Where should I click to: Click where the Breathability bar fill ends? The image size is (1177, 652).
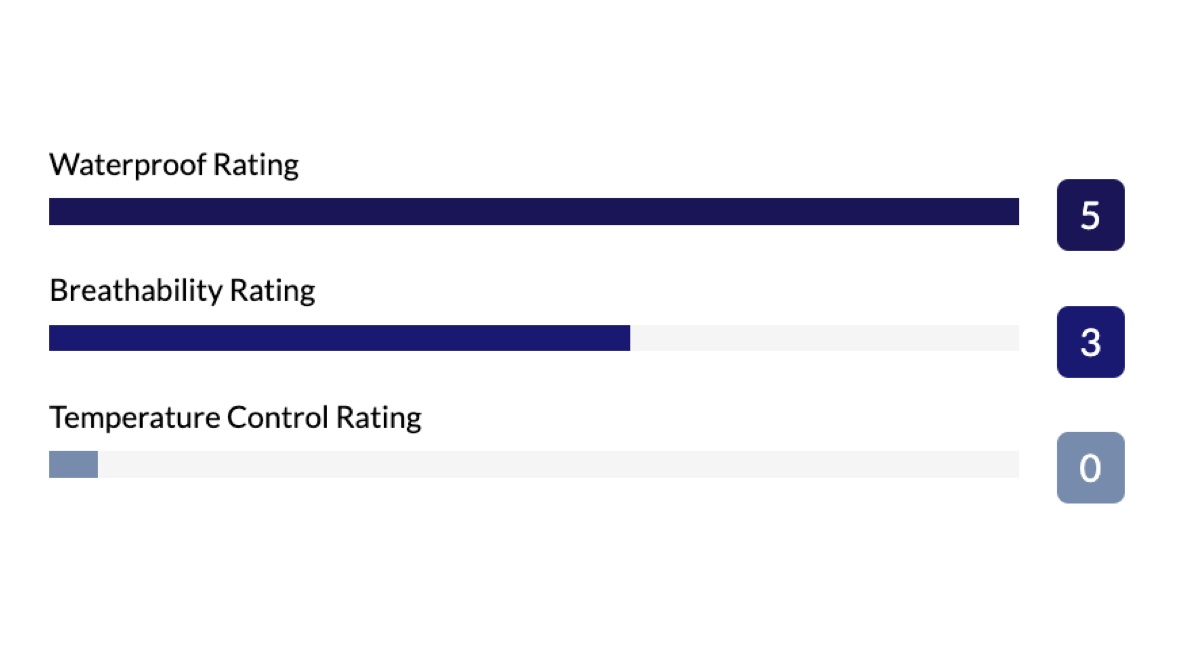[628, 338]
